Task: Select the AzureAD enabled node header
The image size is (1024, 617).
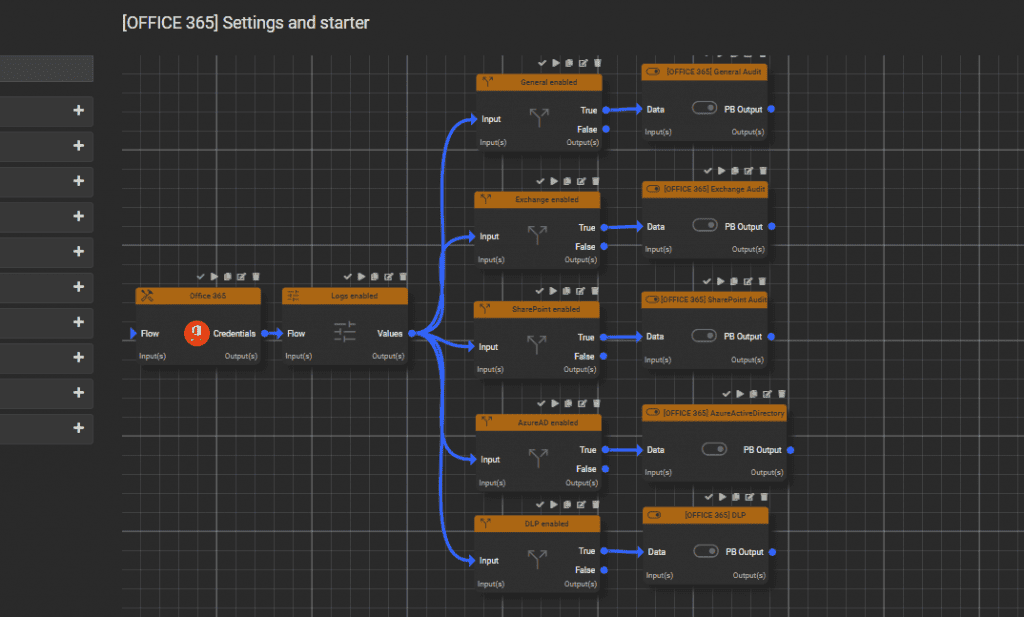Action: (538, 422)
